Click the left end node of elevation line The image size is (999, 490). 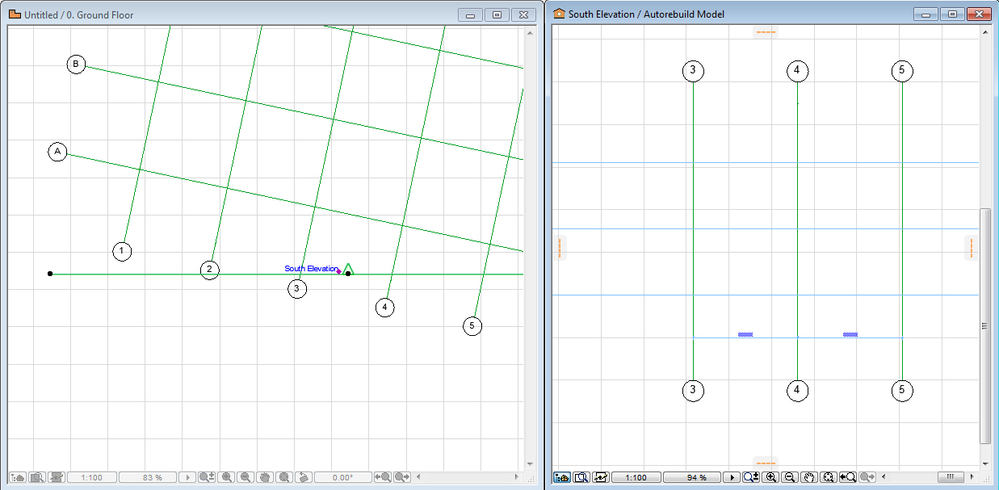pos(50,273)
